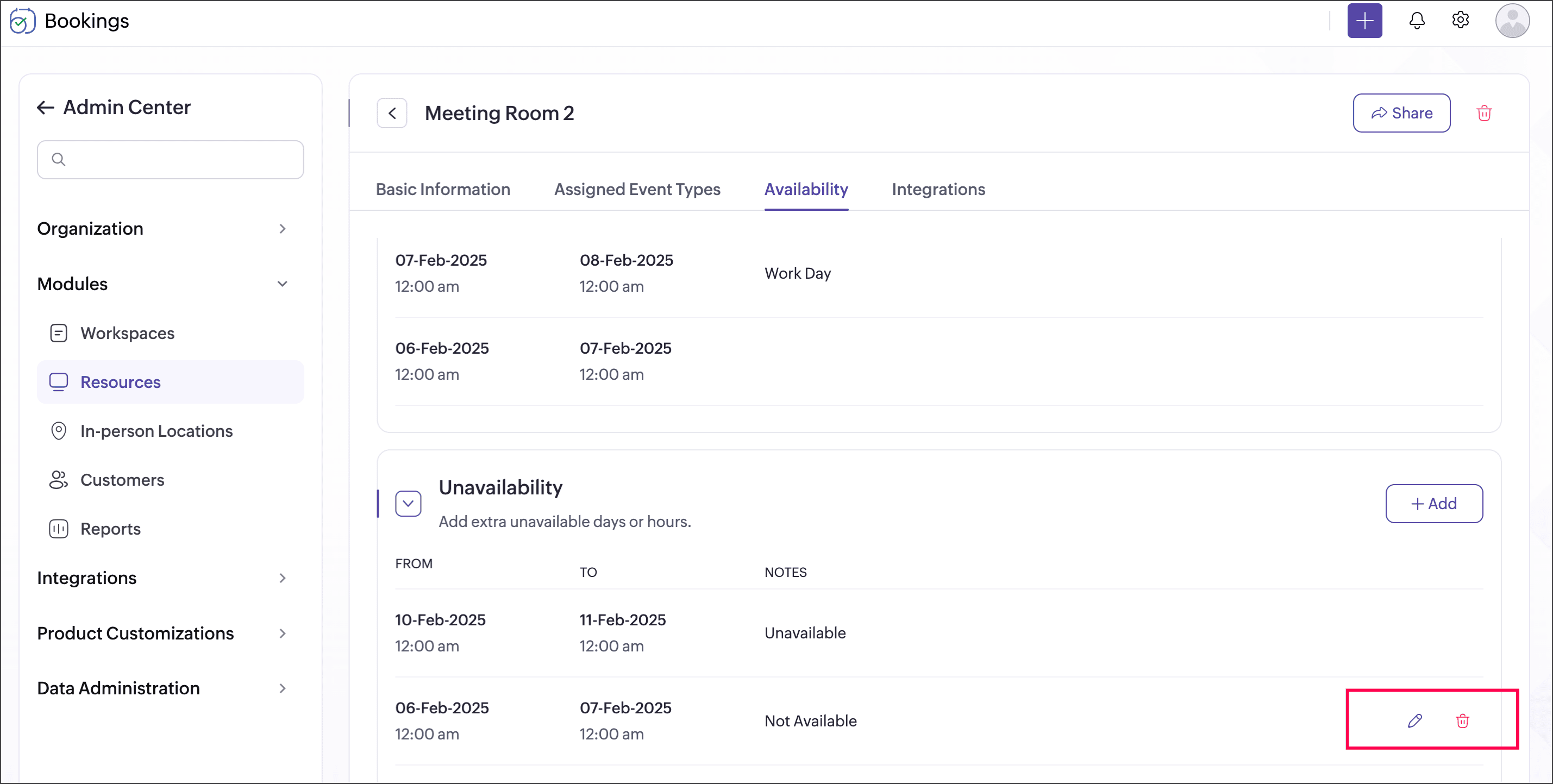Click the Work Day note

(798, 274)
